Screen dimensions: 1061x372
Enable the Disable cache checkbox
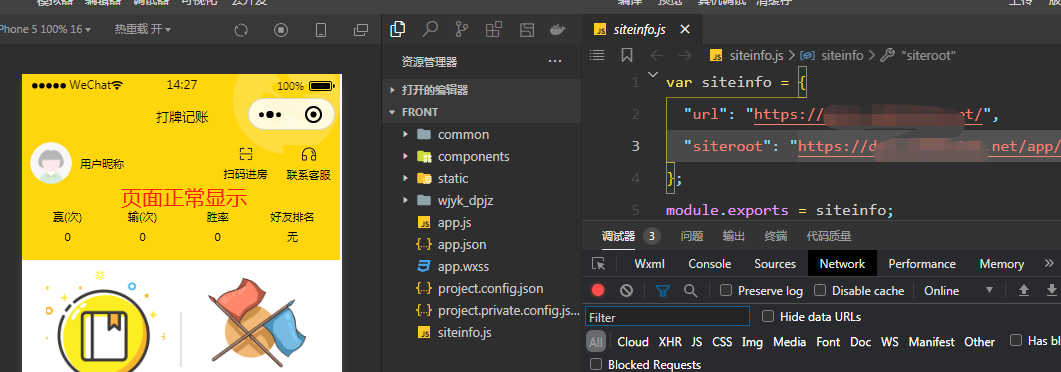(x=820, y=290)
